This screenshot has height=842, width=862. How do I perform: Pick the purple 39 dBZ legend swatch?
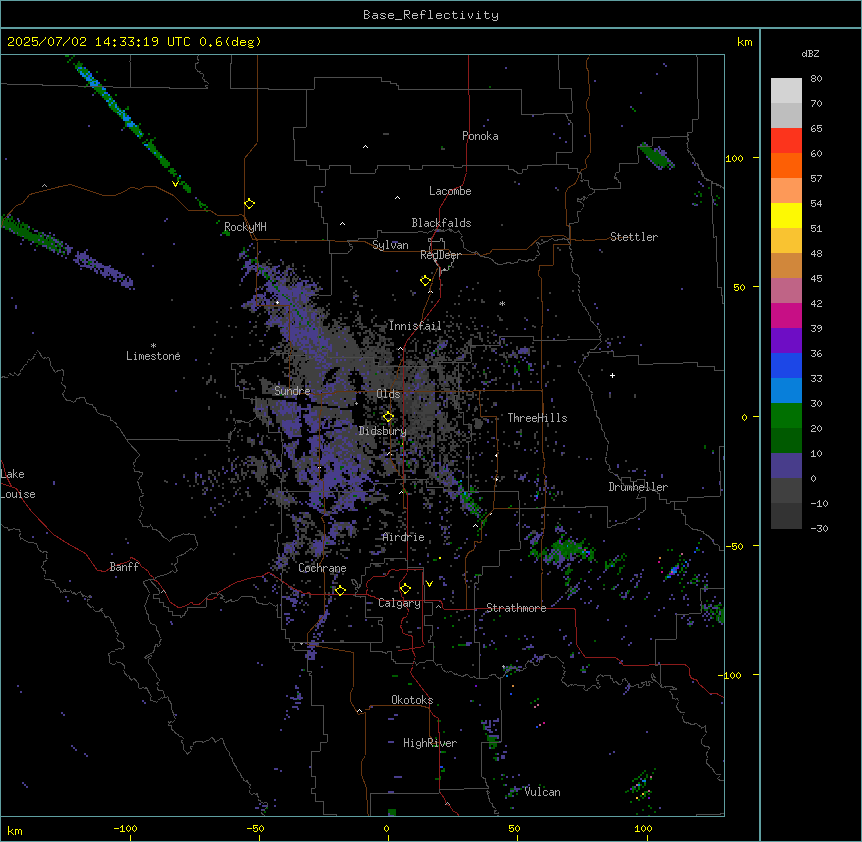point(786,340)
